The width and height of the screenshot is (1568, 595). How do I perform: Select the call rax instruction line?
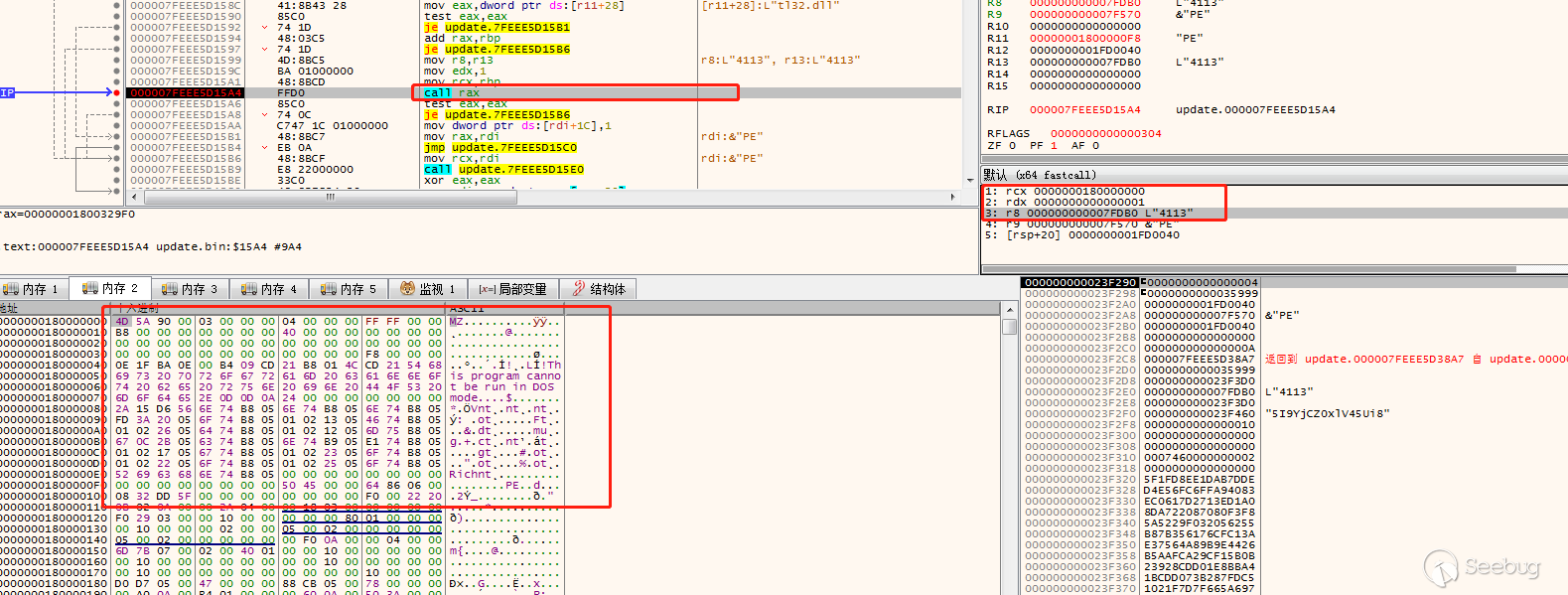tap(574, 92)
